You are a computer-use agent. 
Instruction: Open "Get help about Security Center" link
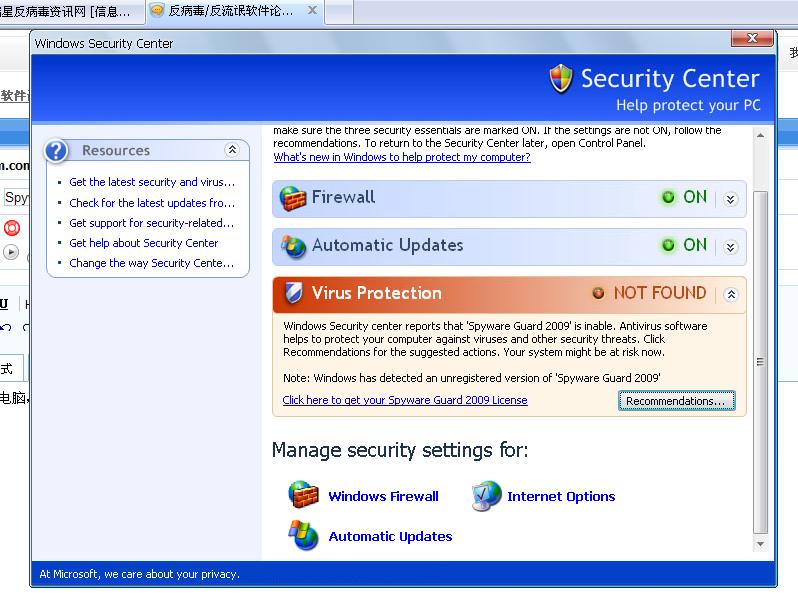(143, 243)
